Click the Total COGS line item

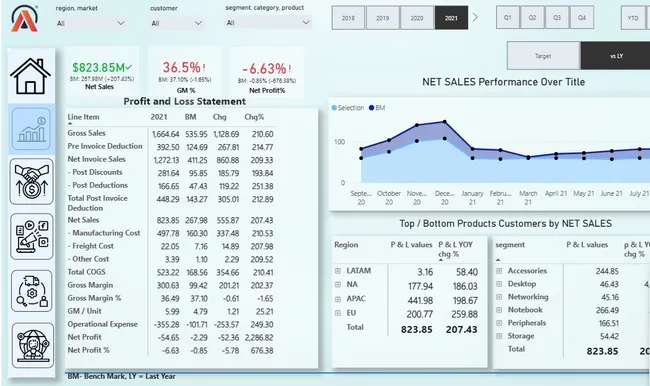(87, 272)
